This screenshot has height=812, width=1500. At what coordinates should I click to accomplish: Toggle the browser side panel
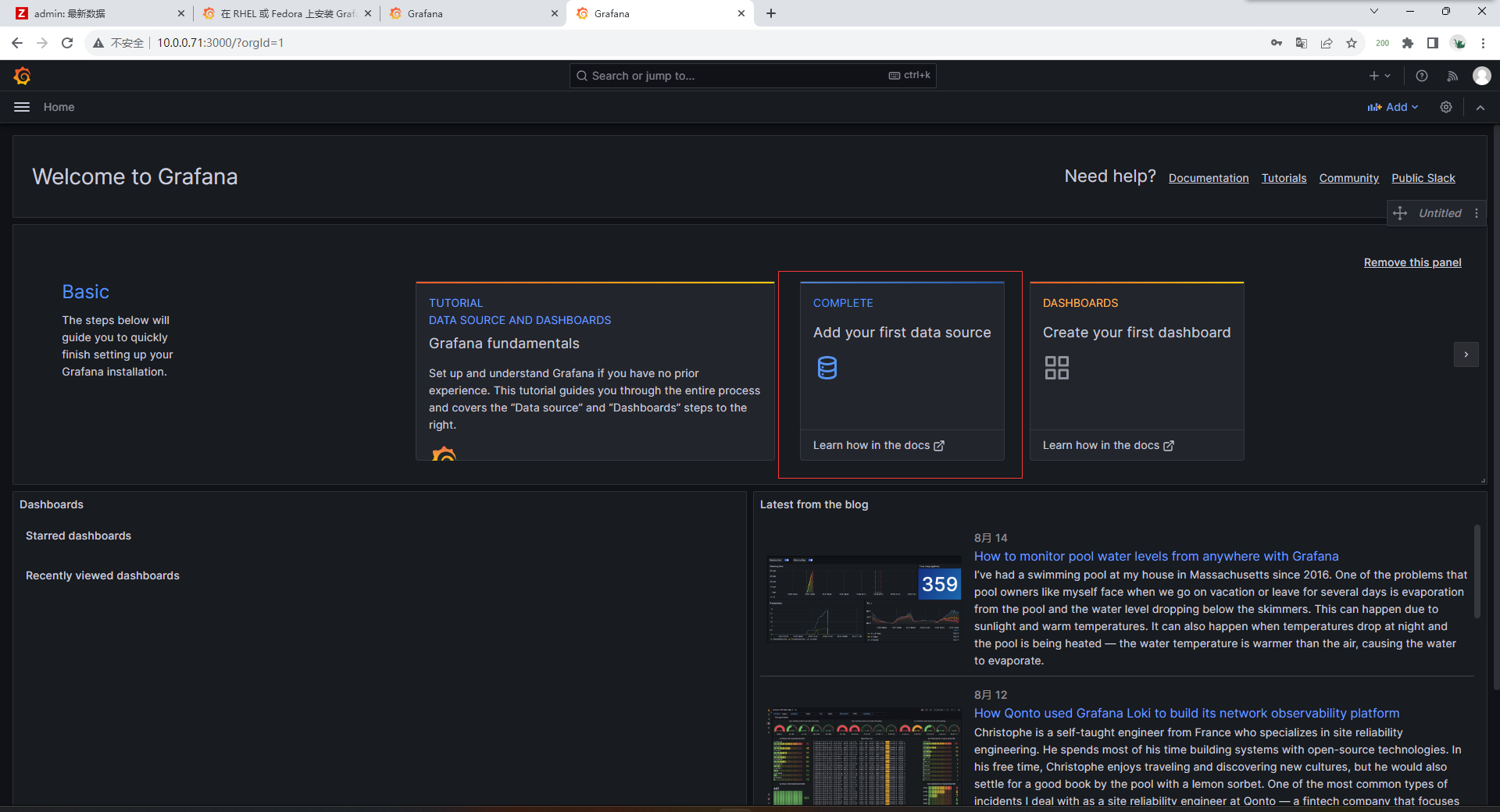click(1433, 43)
